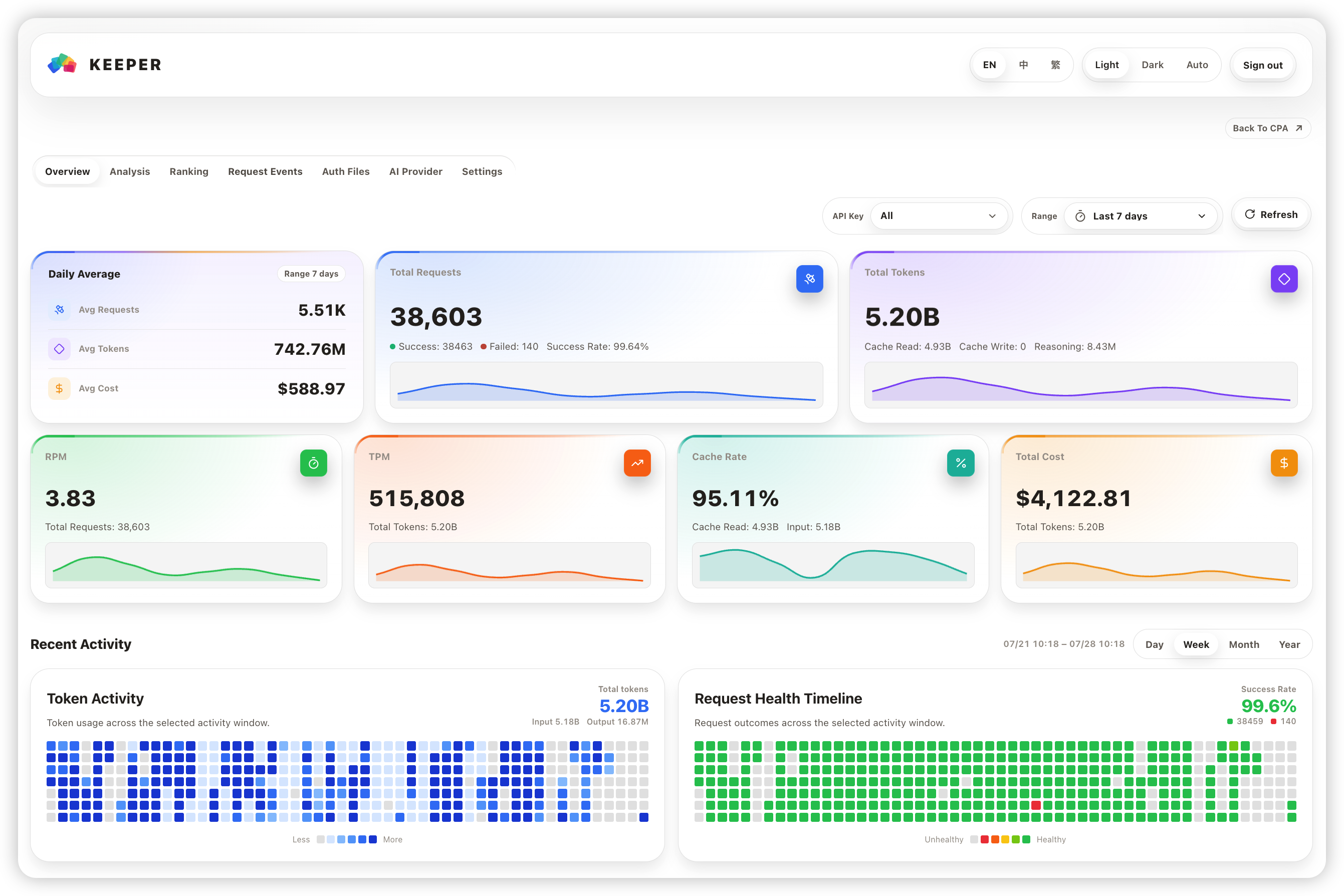
Task: Open the Settings tab
Action: [x=482, y=171]
